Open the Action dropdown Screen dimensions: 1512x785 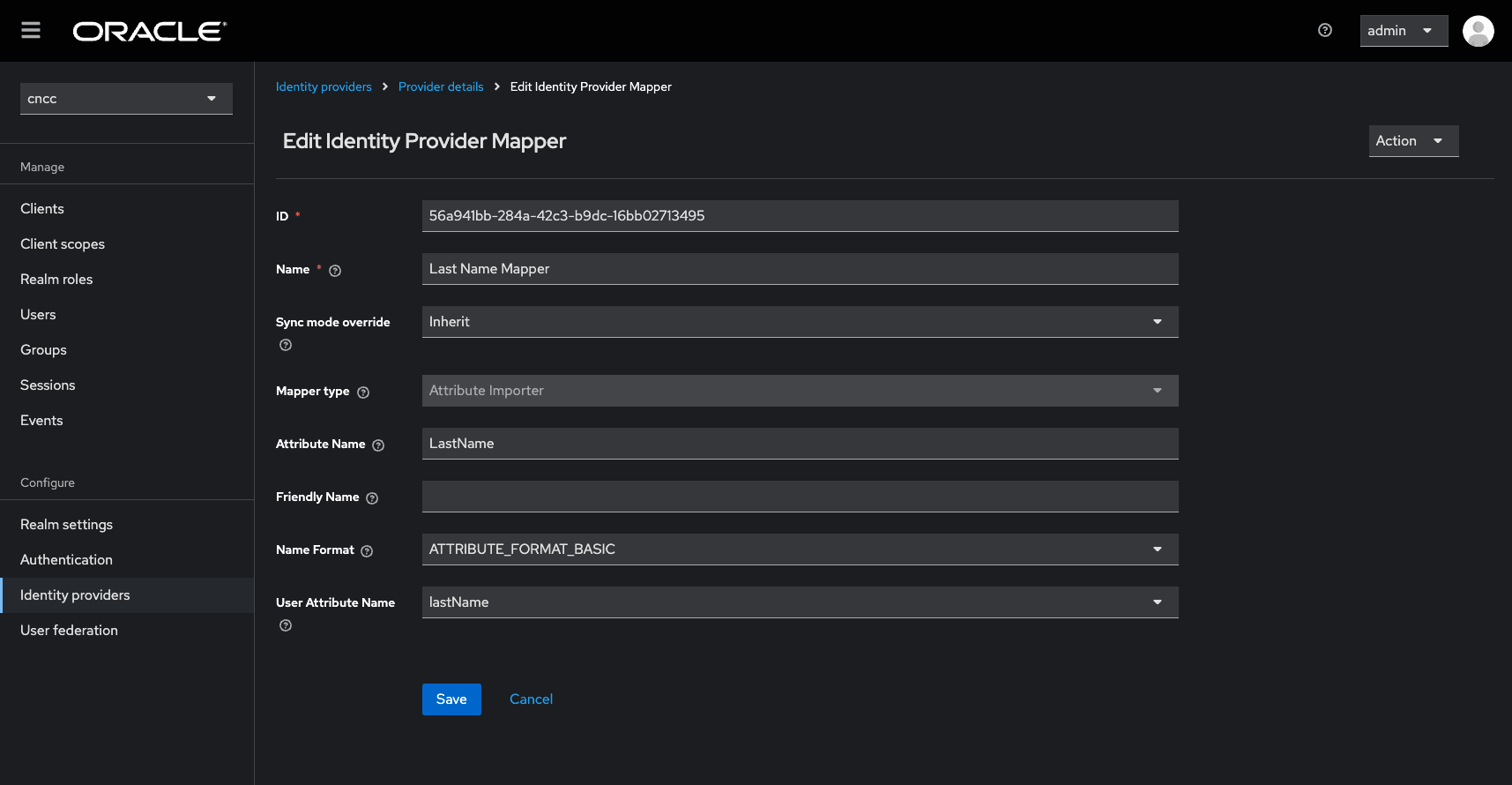pos(1413,141)
